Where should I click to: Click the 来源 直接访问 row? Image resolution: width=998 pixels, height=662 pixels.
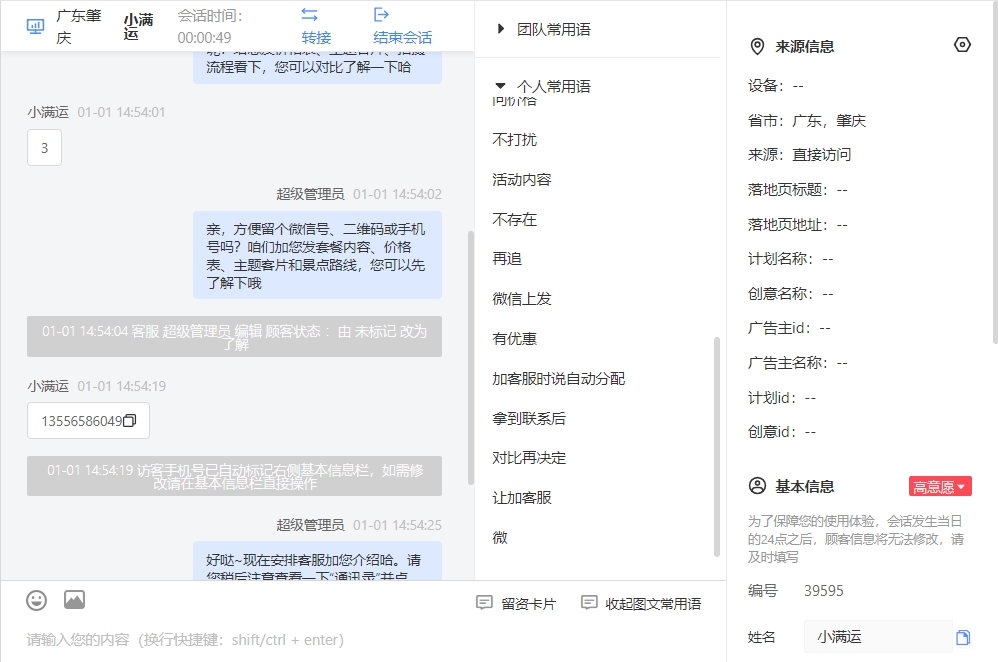[x=799, y=155]
